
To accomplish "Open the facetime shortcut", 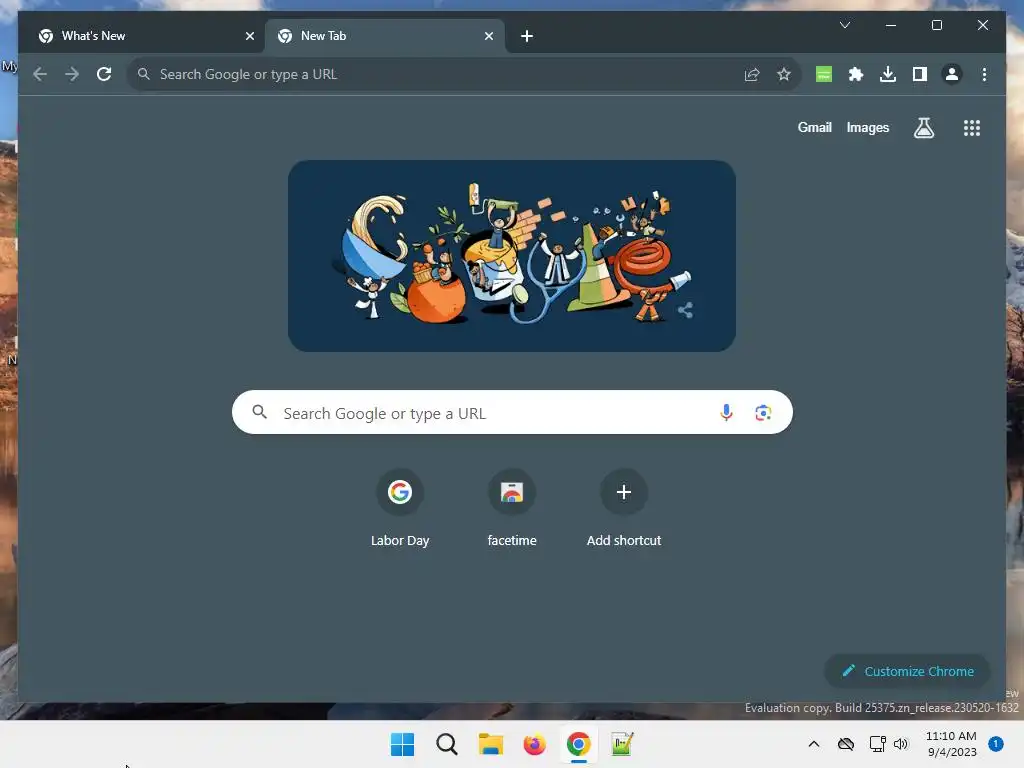I will tap(512, 509).
